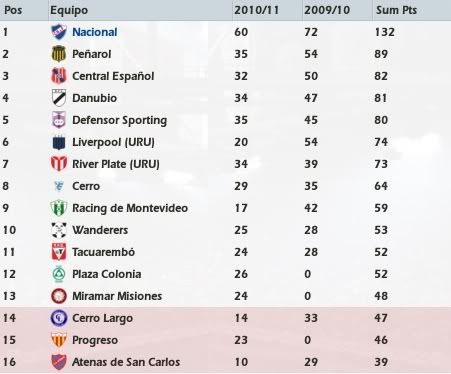Click the Danubio shield icon
This screenshot has width=451, height=374.
(59, 98)
